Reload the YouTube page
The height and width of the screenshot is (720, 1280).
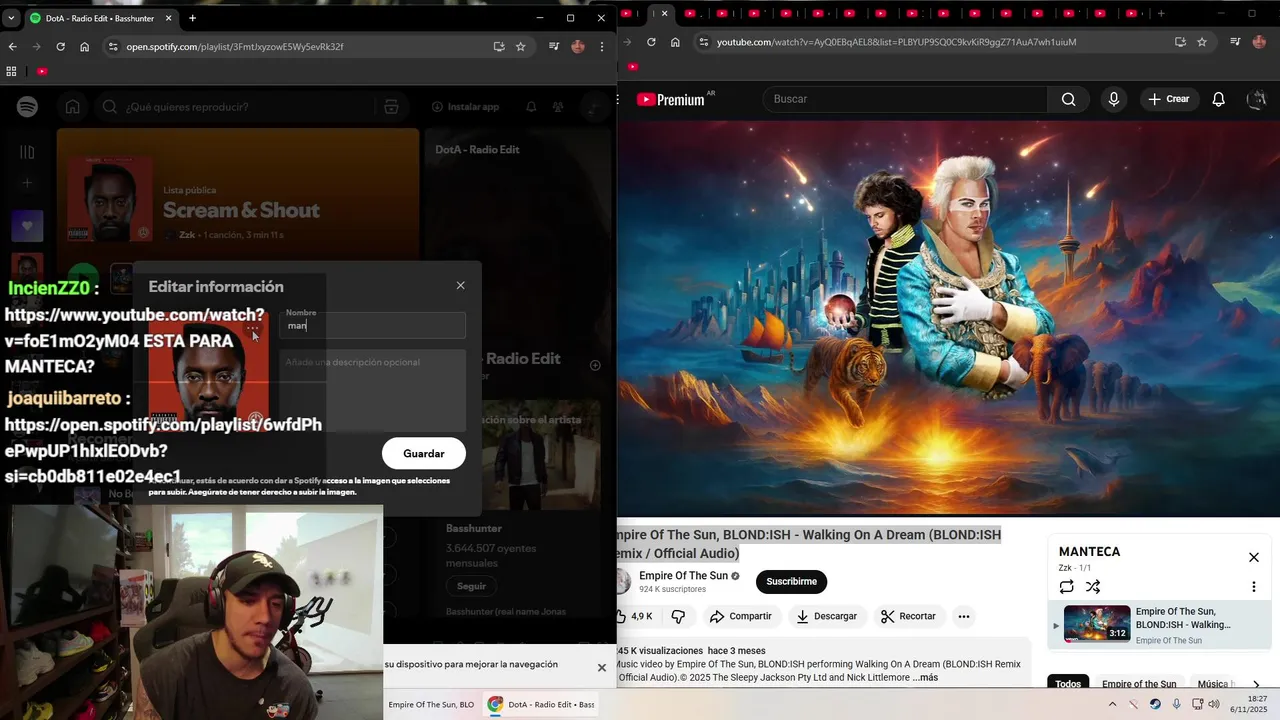[x=651, y=42]
